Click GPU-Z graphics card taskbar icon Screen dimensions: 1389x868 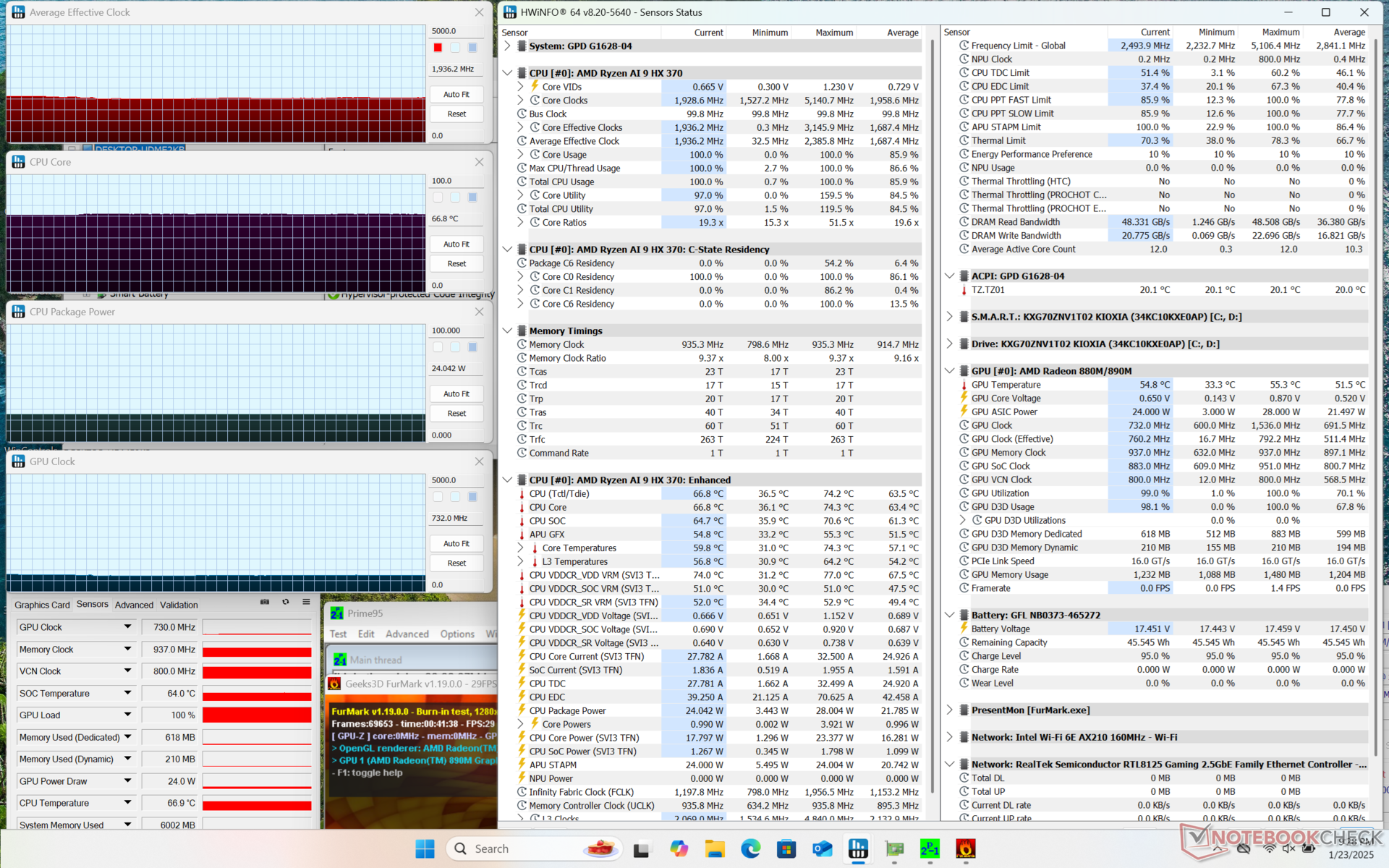894,848
